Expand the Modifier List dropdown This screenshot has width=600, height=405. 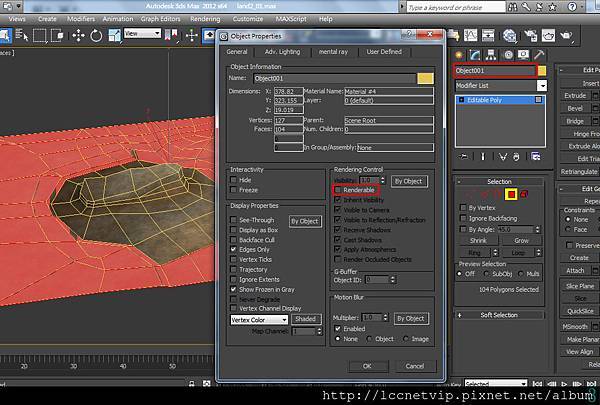542,86
